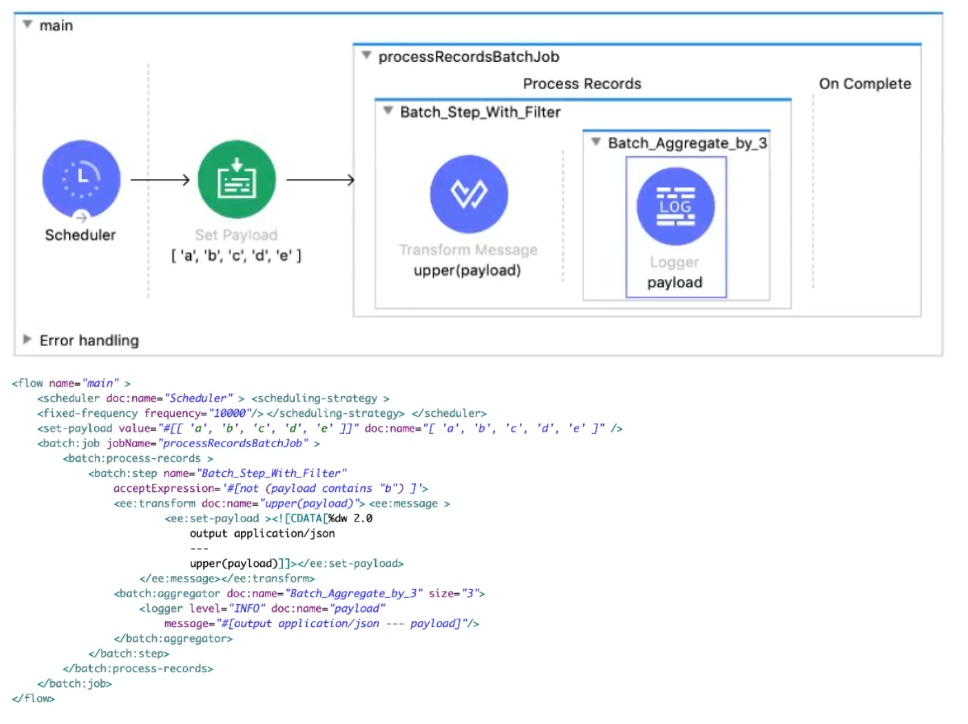The height and width of the screenshot is (724, 968).
Task: Collapse the processRecordsBatchJob scope triangle
Action: [x=367, y=57]
